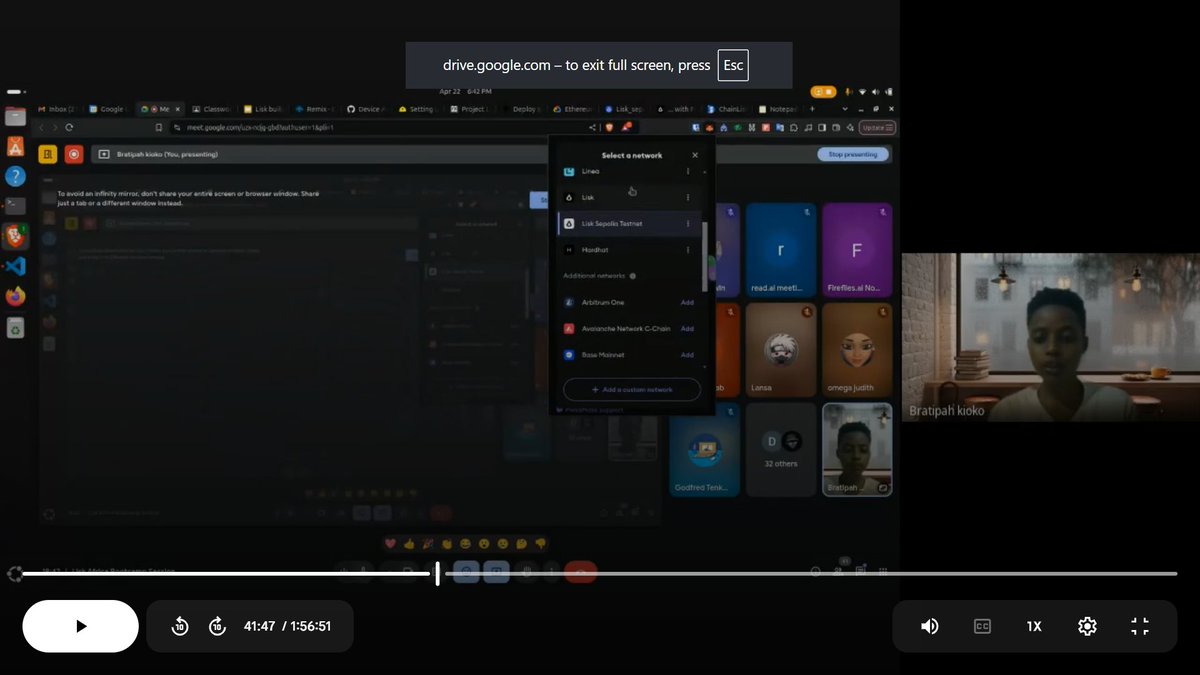This screenshot has width=1200, height=675.
Task: Open the player settings gear
Action: [1087, 626]
